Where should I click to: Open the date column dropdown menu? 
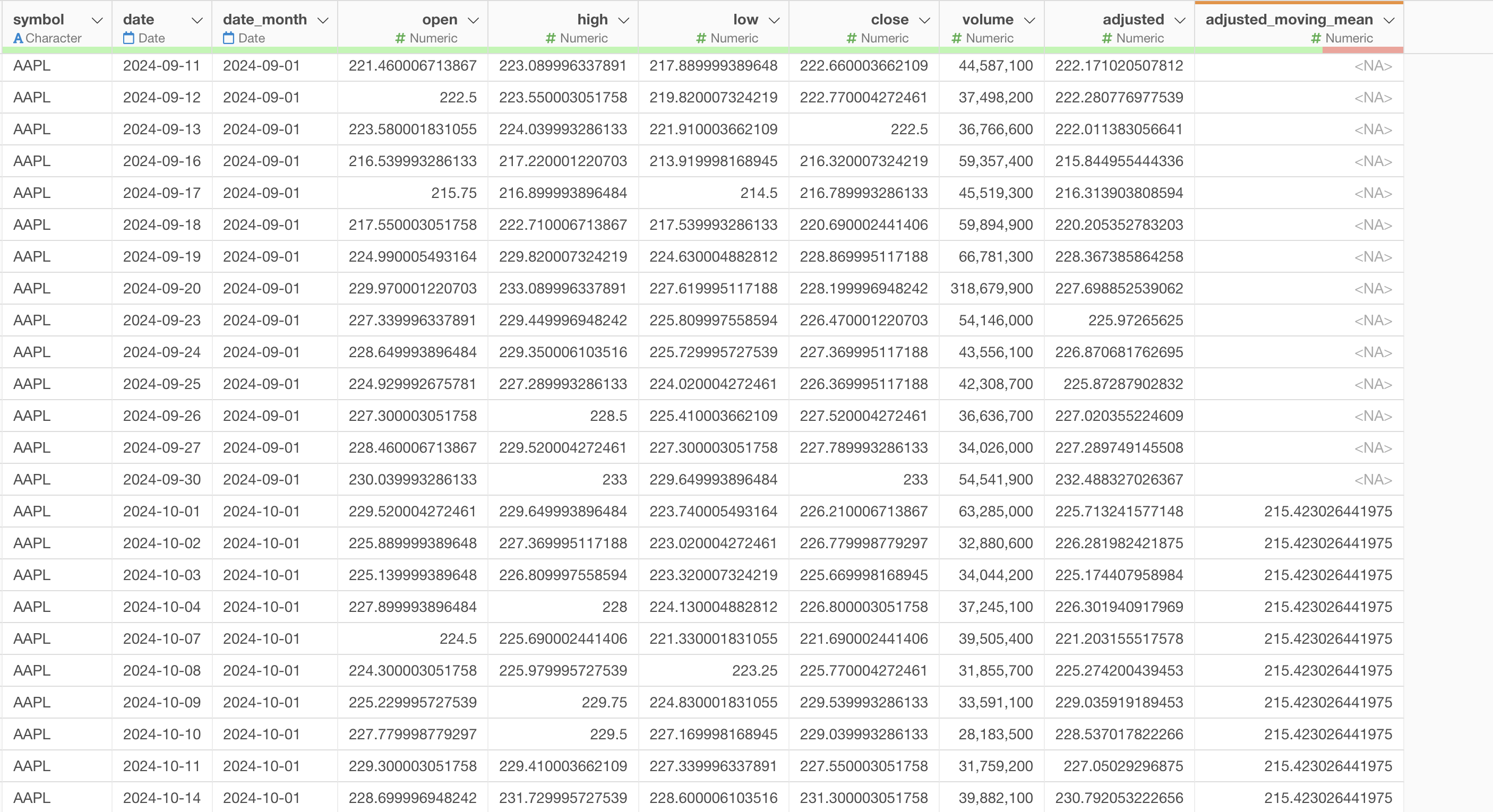tap(197, 20)
